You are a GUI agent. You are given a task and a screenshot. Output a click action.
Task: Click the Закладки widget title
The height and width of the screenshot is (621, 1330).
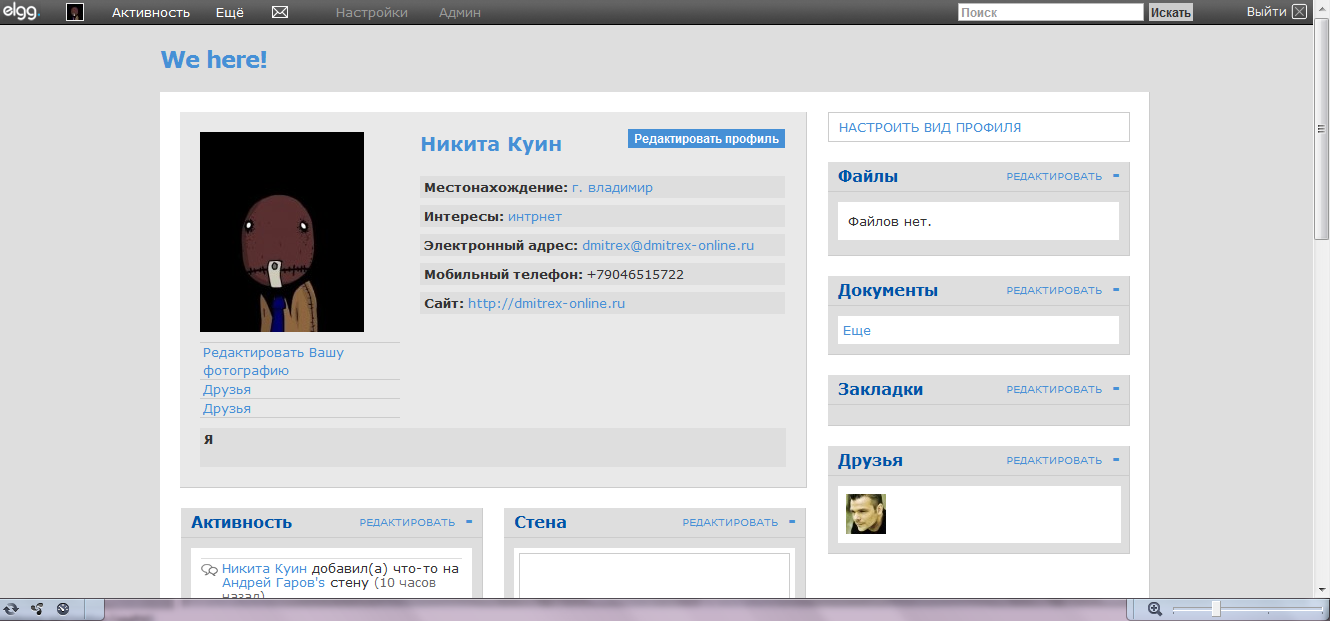click(x=881, y=389)
